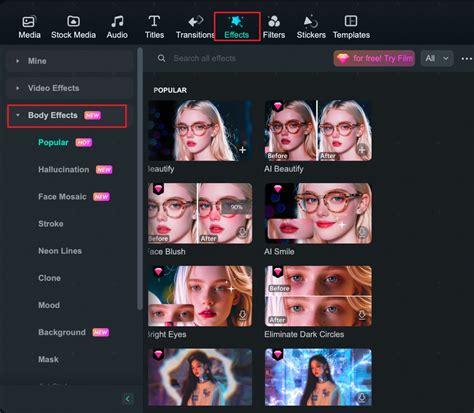Click in the Search all effects field
The image size is (474, 413).
[204, 58]
